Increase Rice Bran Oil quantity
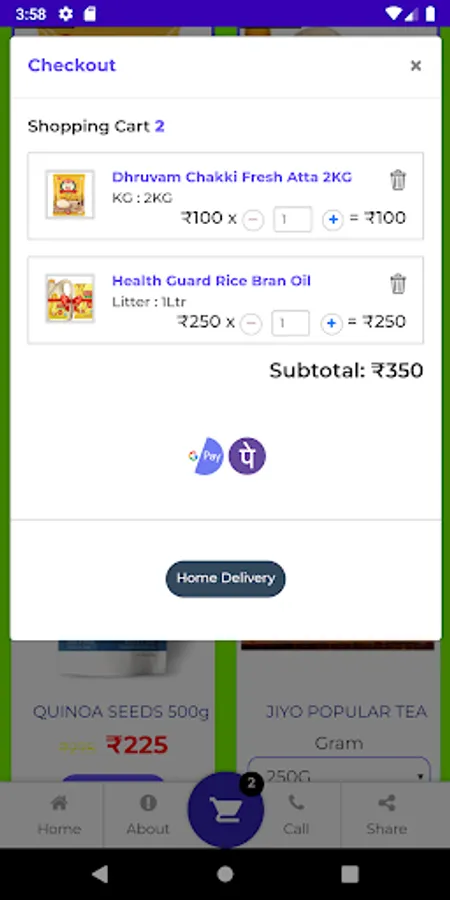This screenshot has height=900, width=450. click(x=331, y=324)
